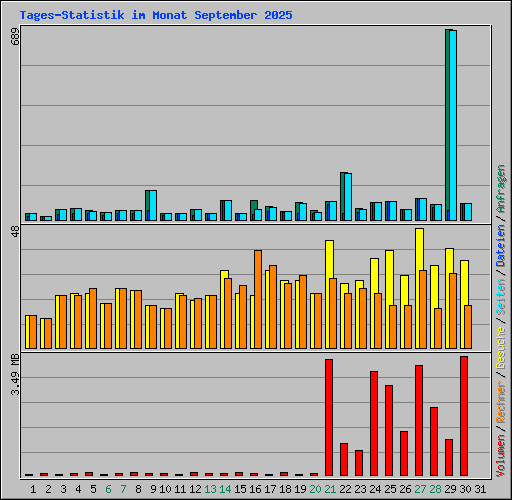This screenshot has height=500, width=512.
Task: Click the red volume bar for day 30
Action: coord(464,416)
